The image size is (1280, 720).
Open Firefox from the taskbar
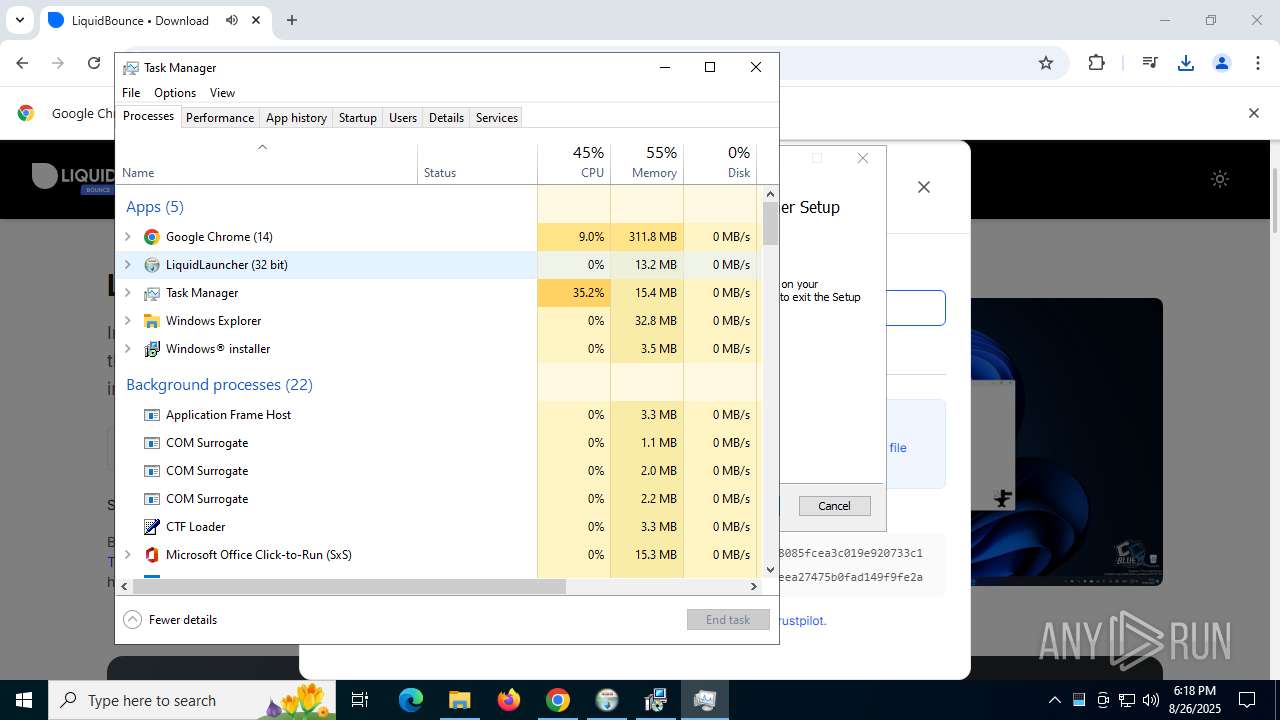509,700
